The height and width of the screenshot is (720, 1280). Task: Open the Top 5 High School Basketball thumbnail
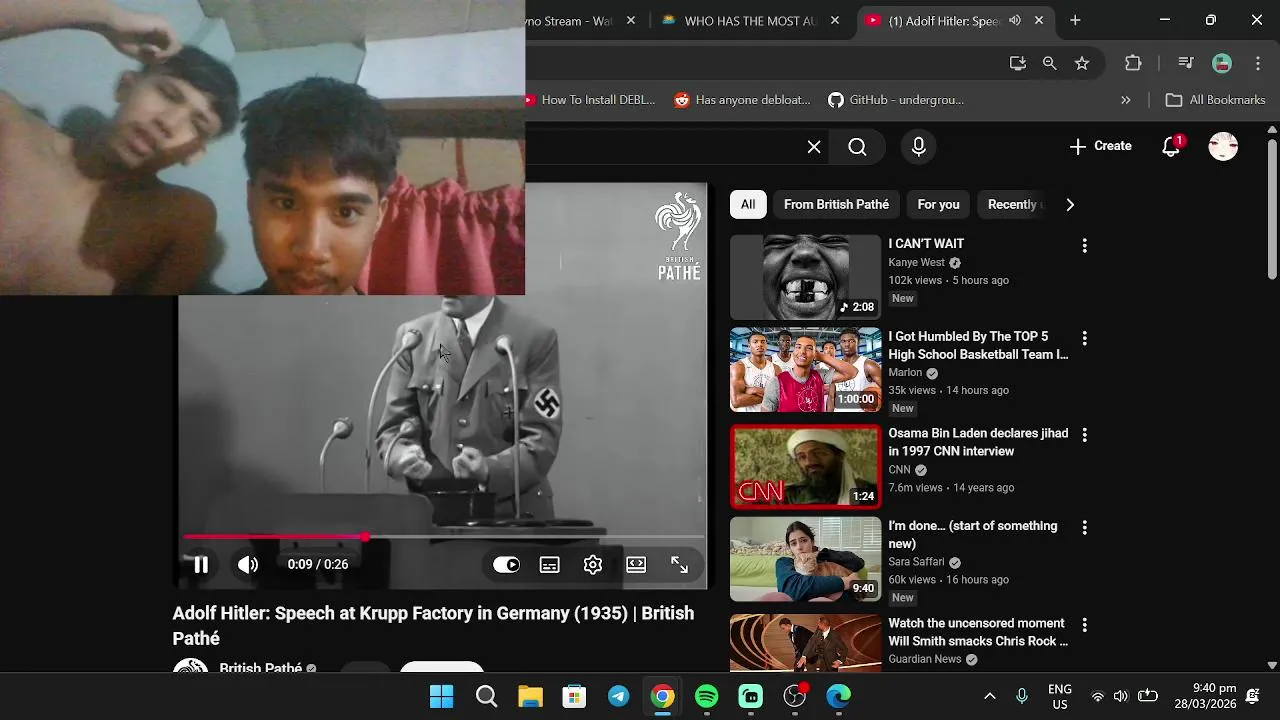point(805,370)
